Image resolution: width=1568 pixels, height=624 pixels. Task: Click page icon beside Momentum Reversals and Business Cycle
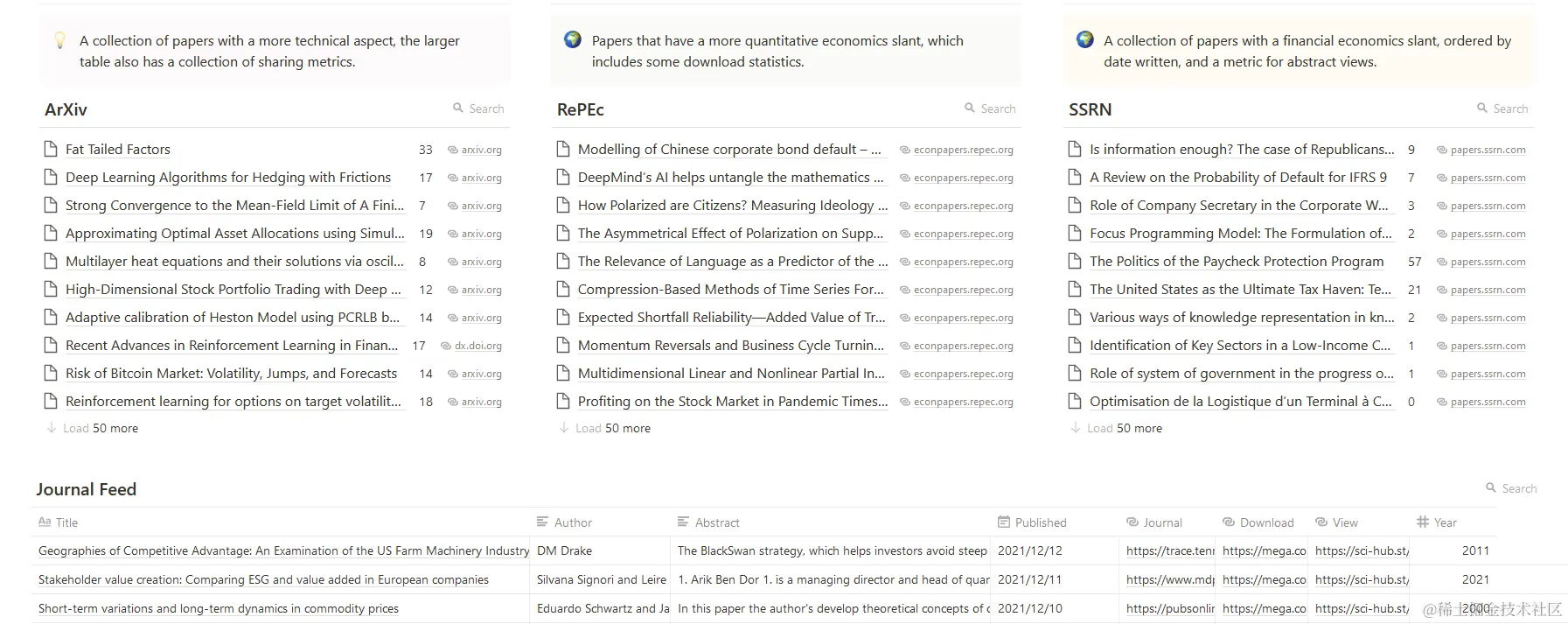point(563,346)
